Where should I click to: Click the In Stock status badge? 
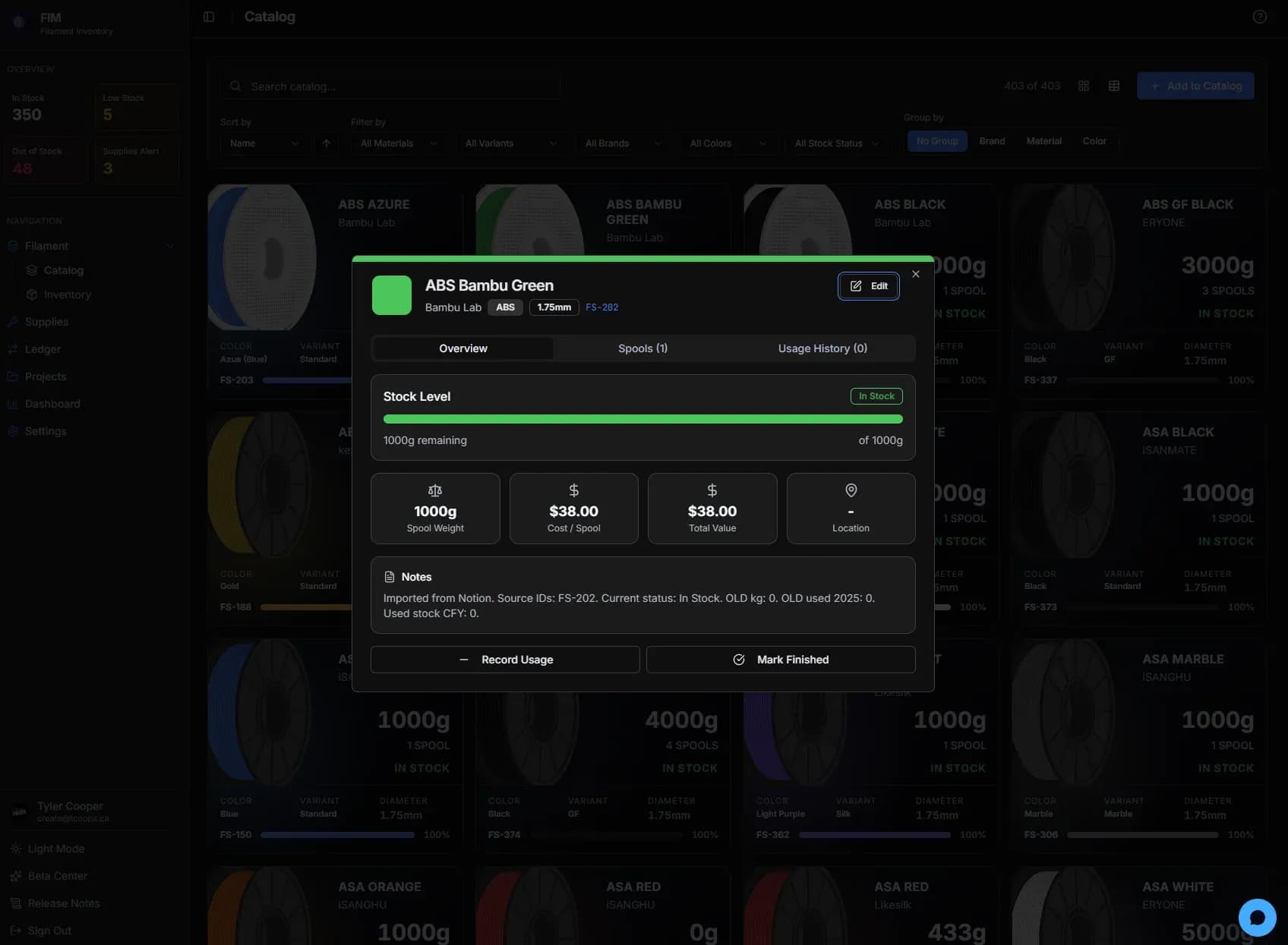[x=876, y=396]
